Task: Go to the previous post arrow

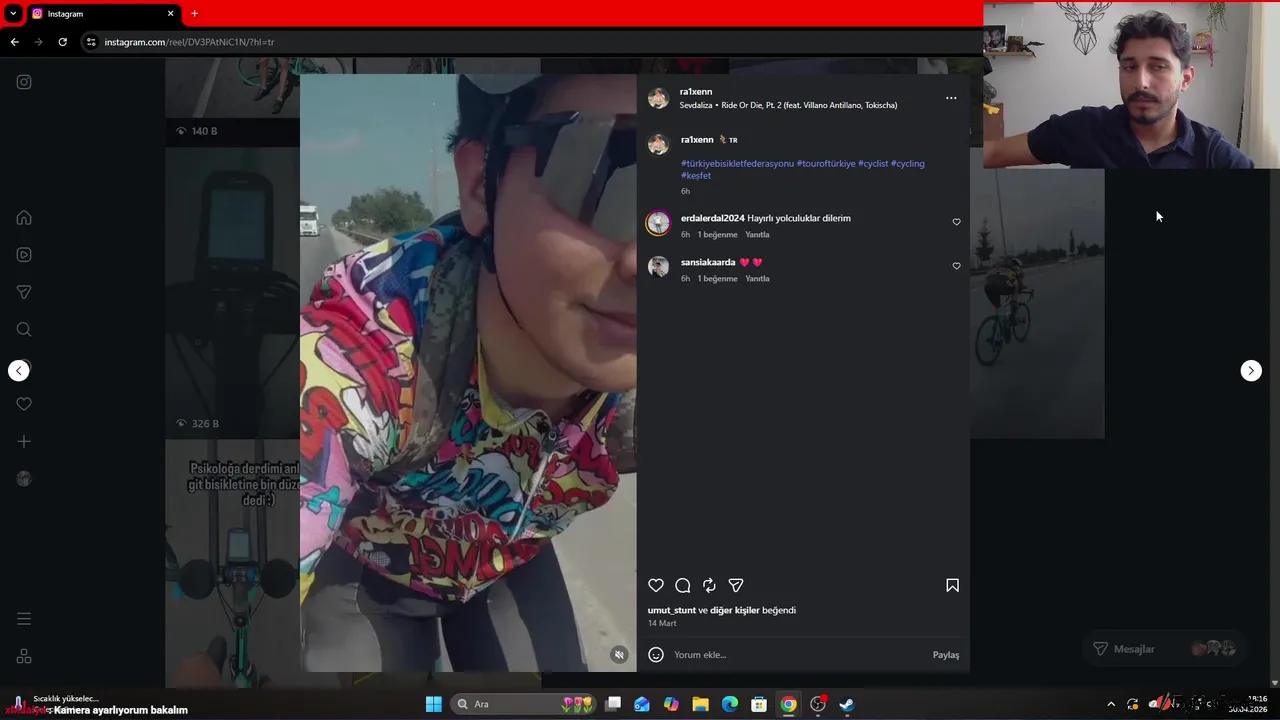Action: (19, 371)
